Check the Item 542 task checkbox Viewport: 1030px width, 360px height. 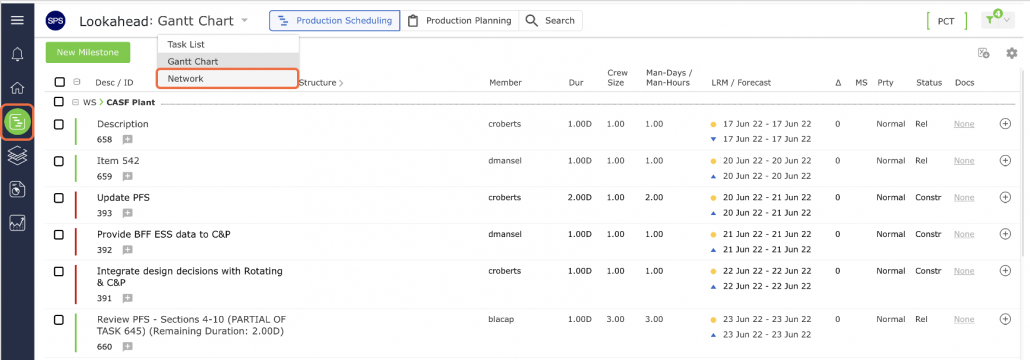coord(59,161)
